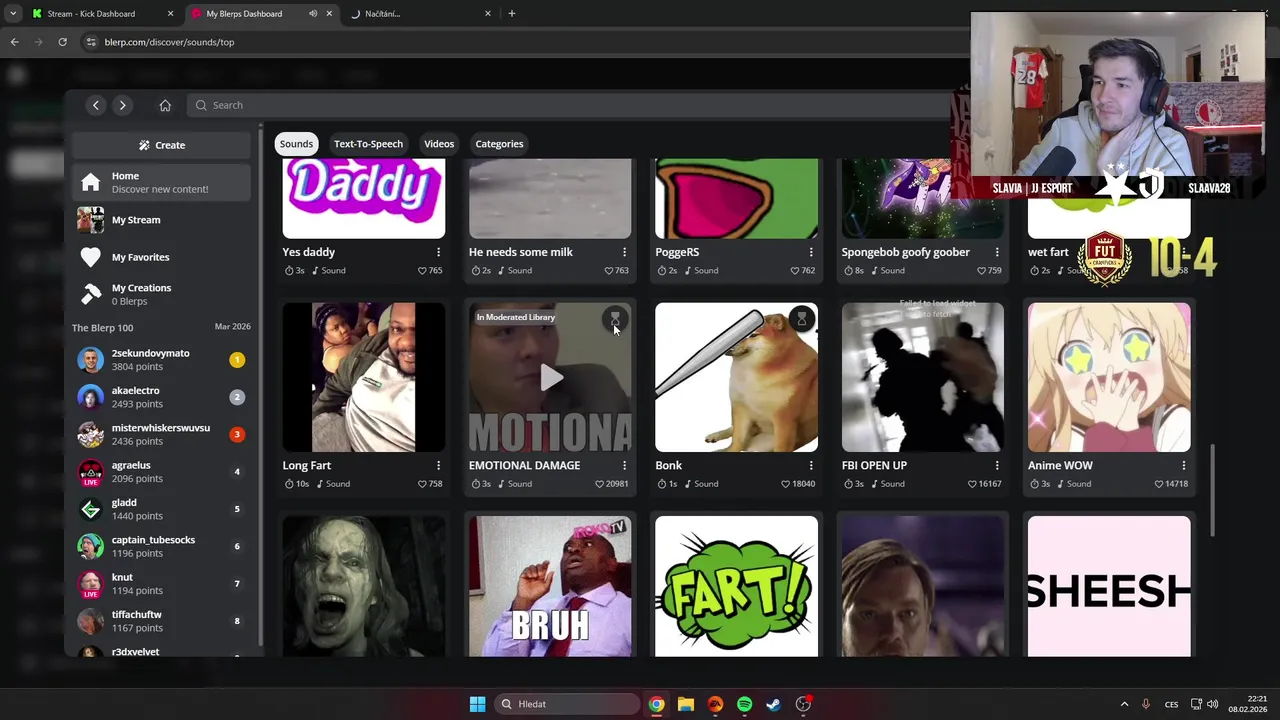Open File Explorer from the taskbar
1280x720 pixels.
[686, 704]
